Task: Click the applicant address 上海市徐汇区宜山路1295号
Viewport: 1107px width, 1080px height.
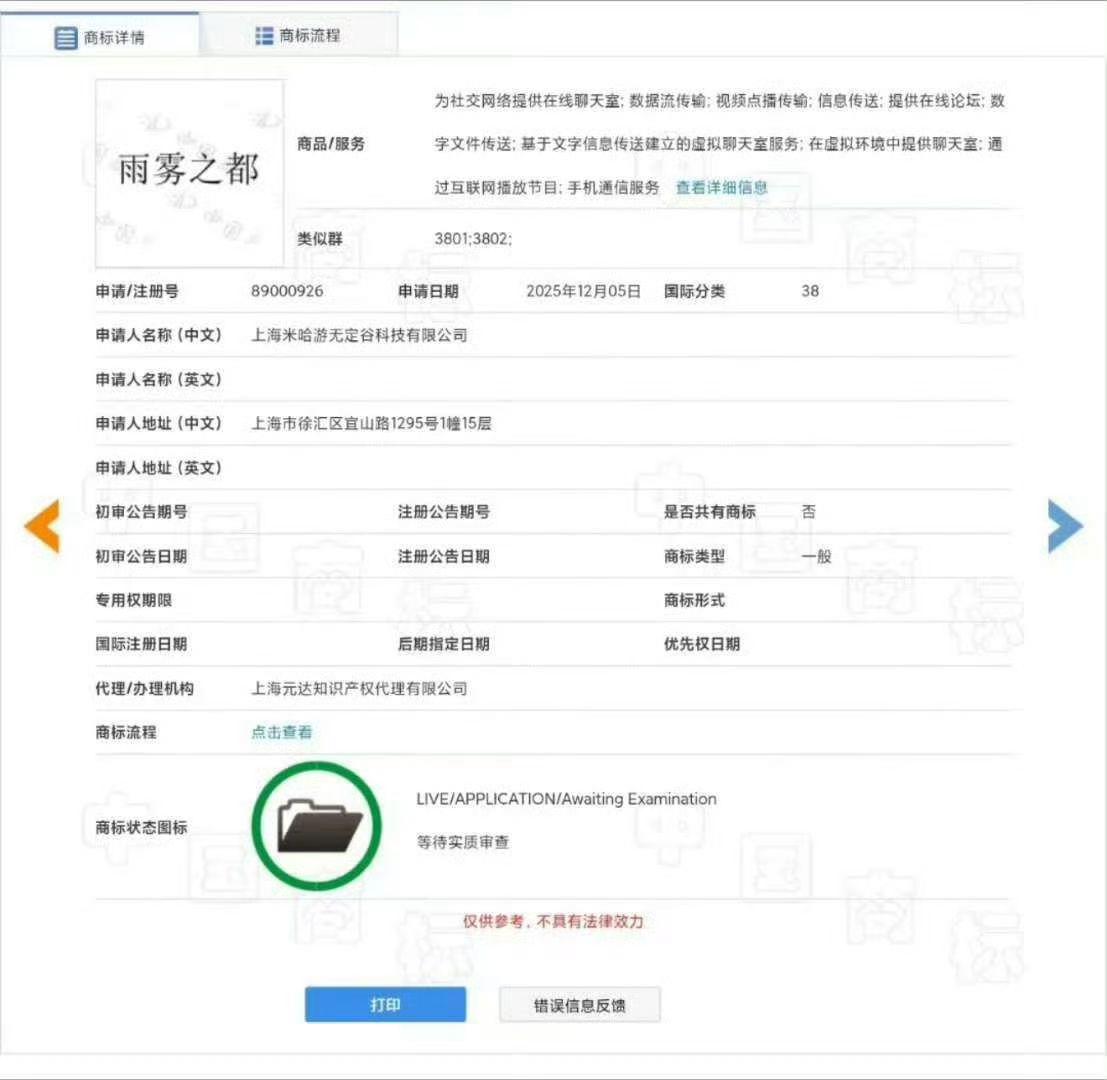Action: pyautogui.click(x=371, y=424)
